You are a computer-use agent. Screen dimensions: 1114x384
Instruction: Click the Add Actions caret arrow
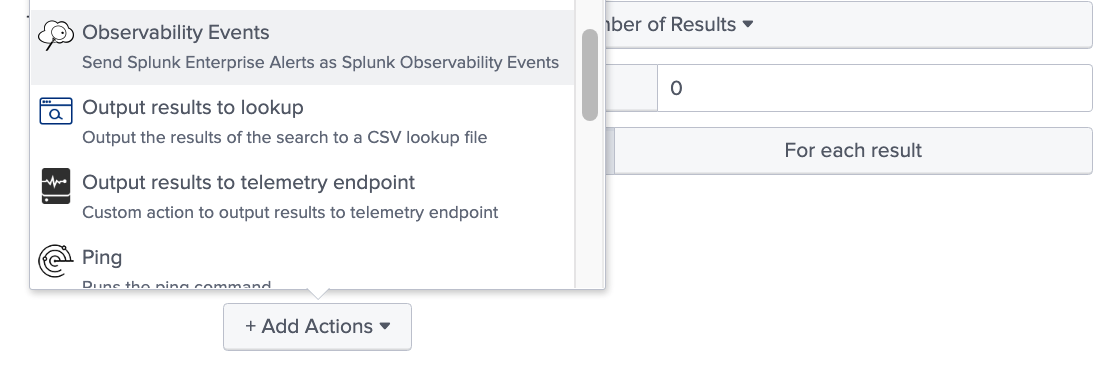[x=385, y=326]
